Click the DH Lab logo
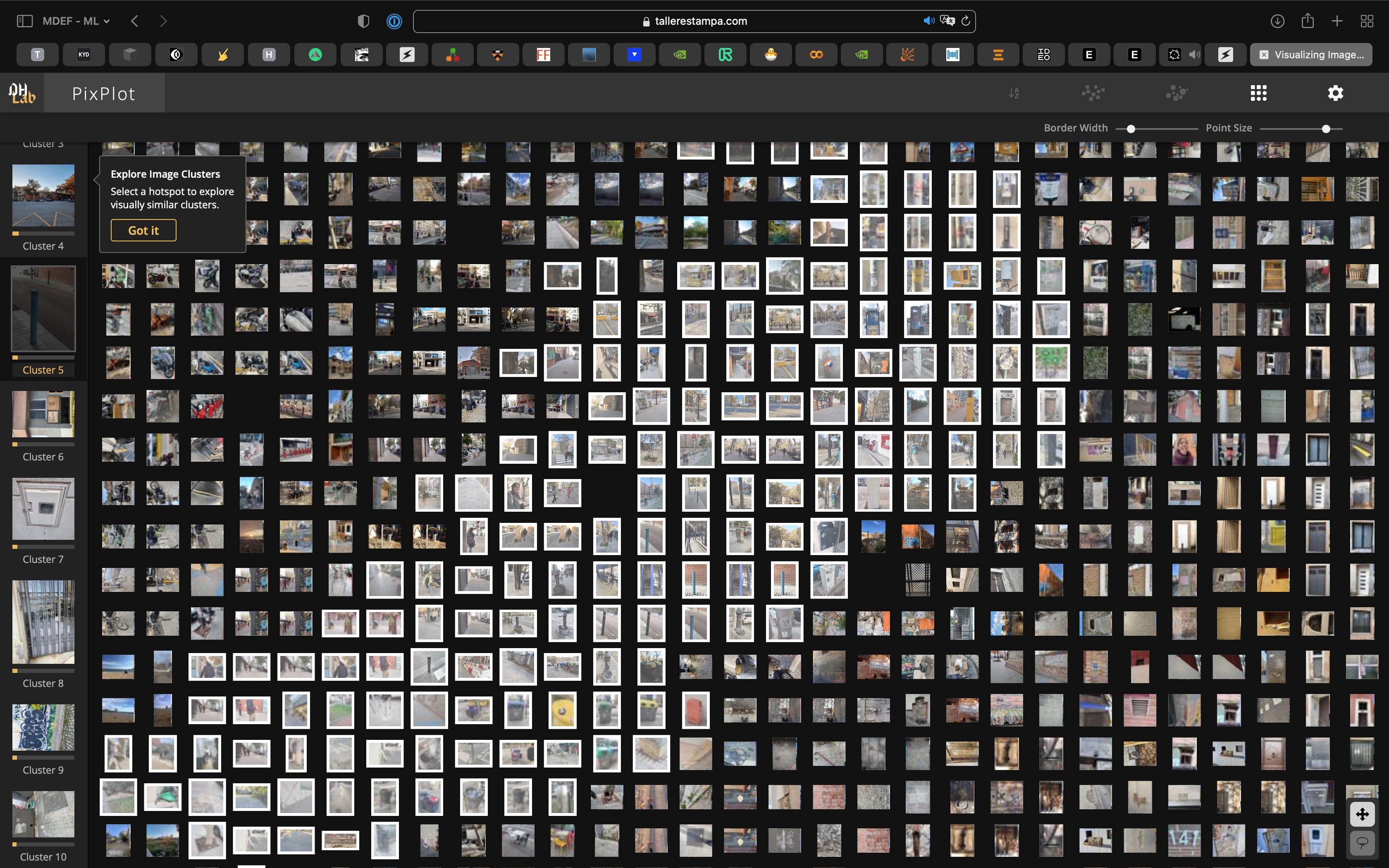The height and width of the screenshot is (868, 1389). pos(22,93)
